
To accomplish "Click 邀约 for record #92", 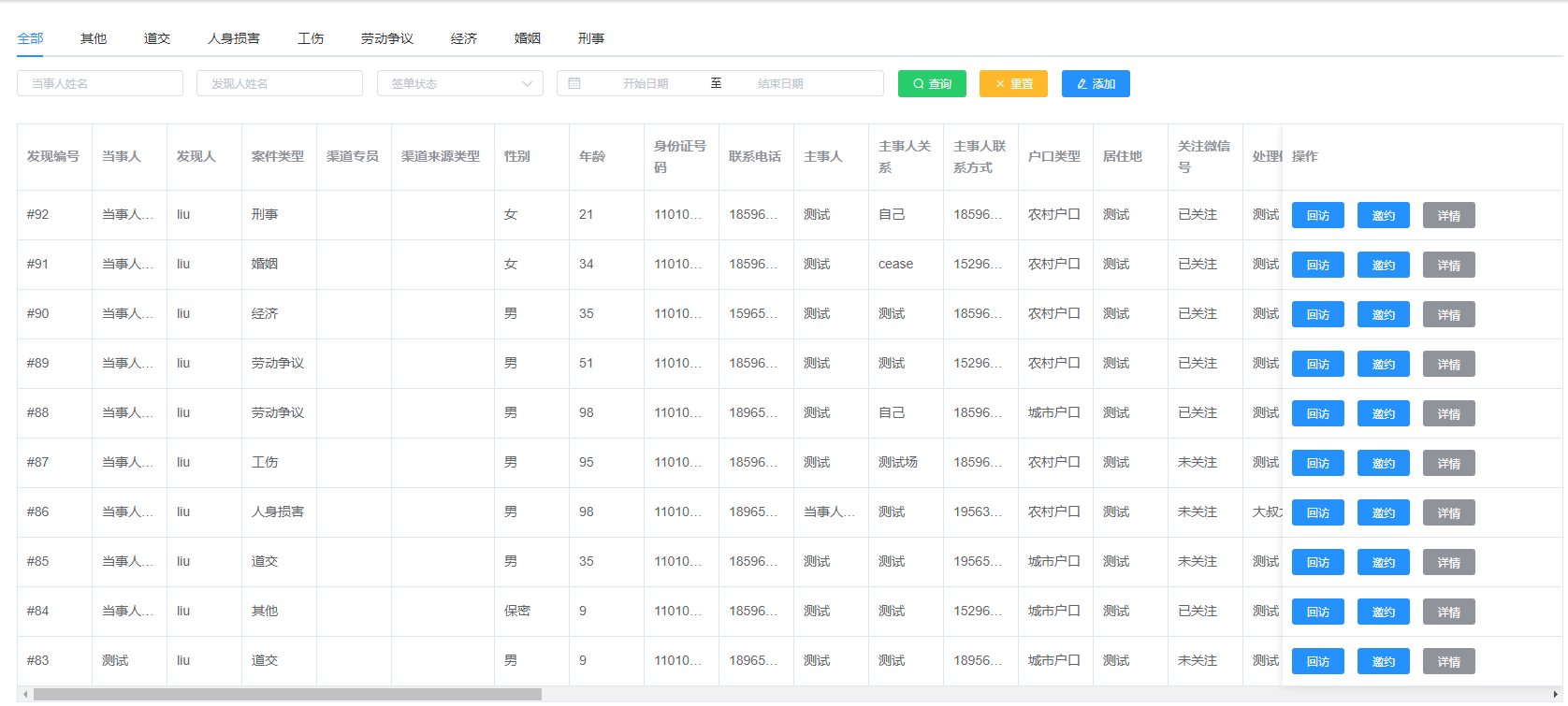I will 1384,215.
